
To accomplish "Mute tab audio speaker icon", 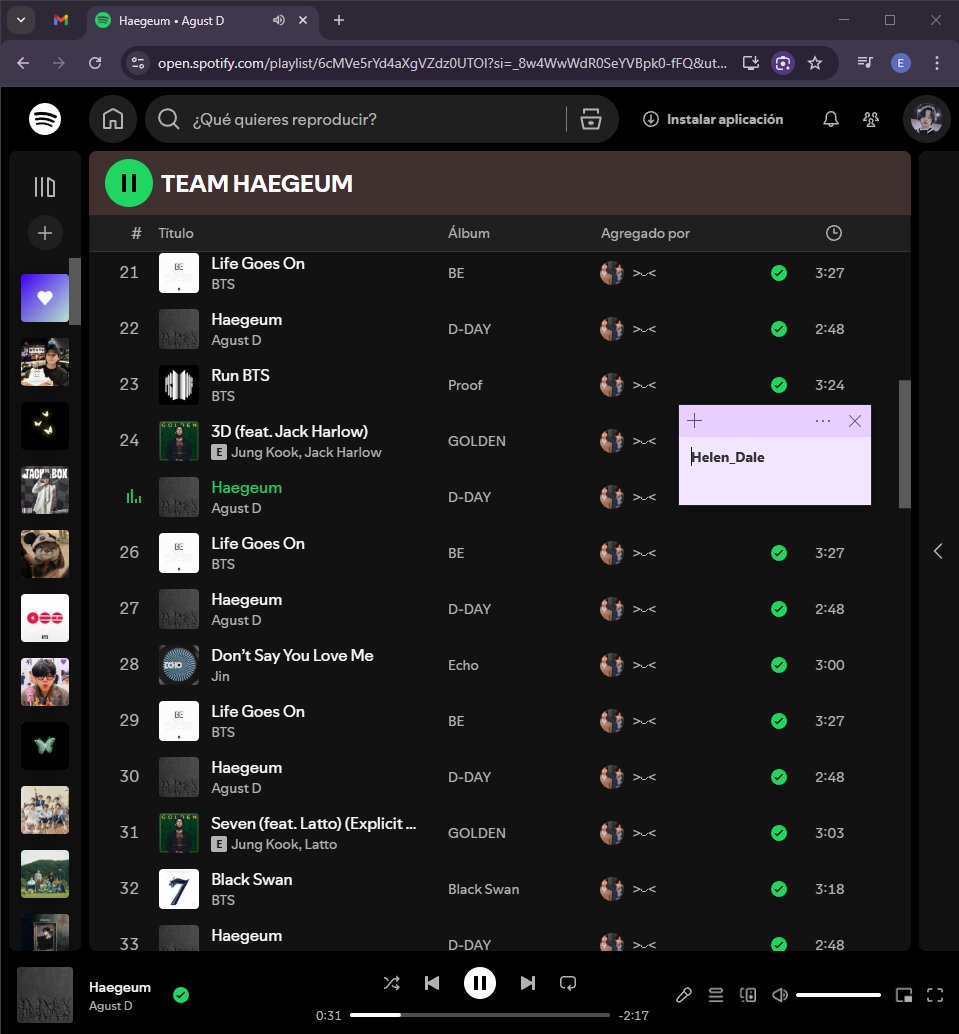I will pos(279,20).
